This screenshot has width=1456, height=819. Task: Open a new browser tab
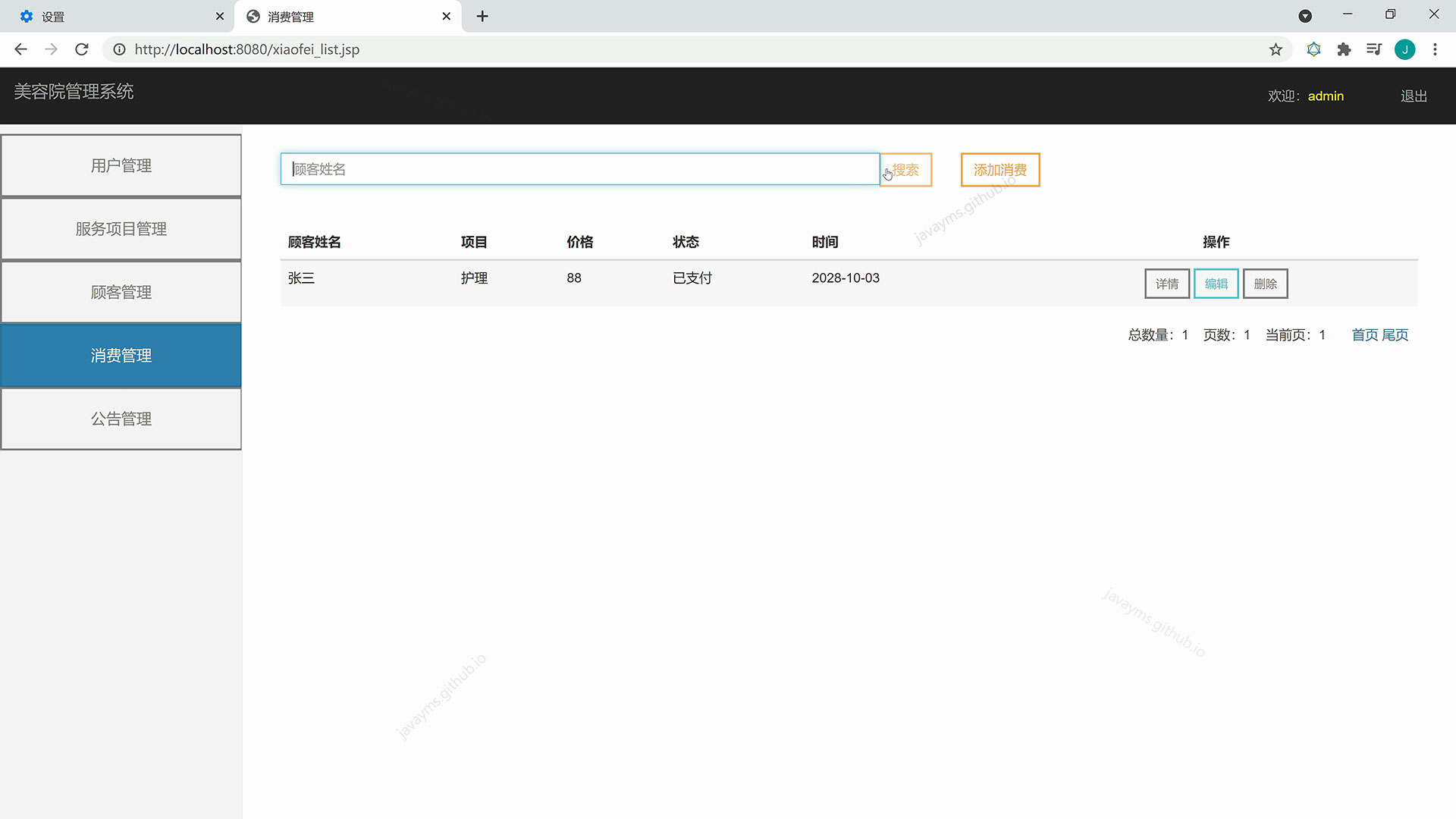coord(482,16)
